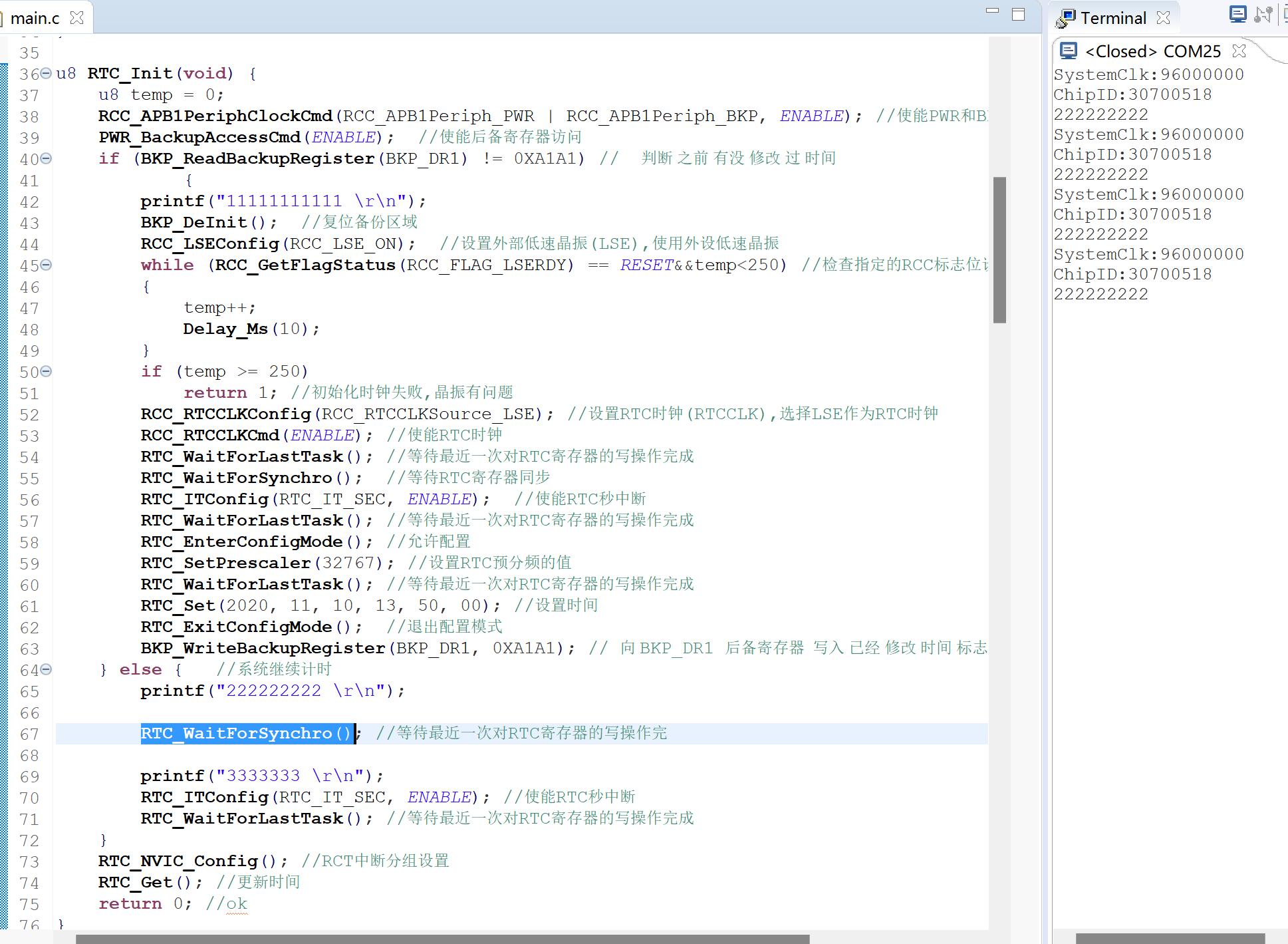Image resolution: width=1288 pixels, height=944 pixels.
Task: Click the printf "3333333" statement
Action: pyautogui.click(x=262, y=776)
